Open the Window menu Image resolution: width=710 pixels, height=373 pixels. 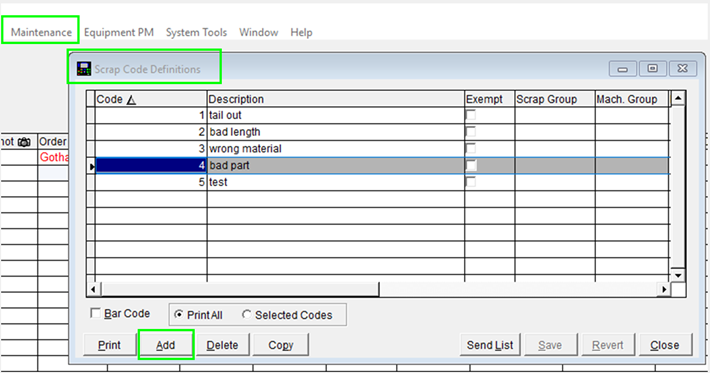pyautogui.click(x=259, y=32)
